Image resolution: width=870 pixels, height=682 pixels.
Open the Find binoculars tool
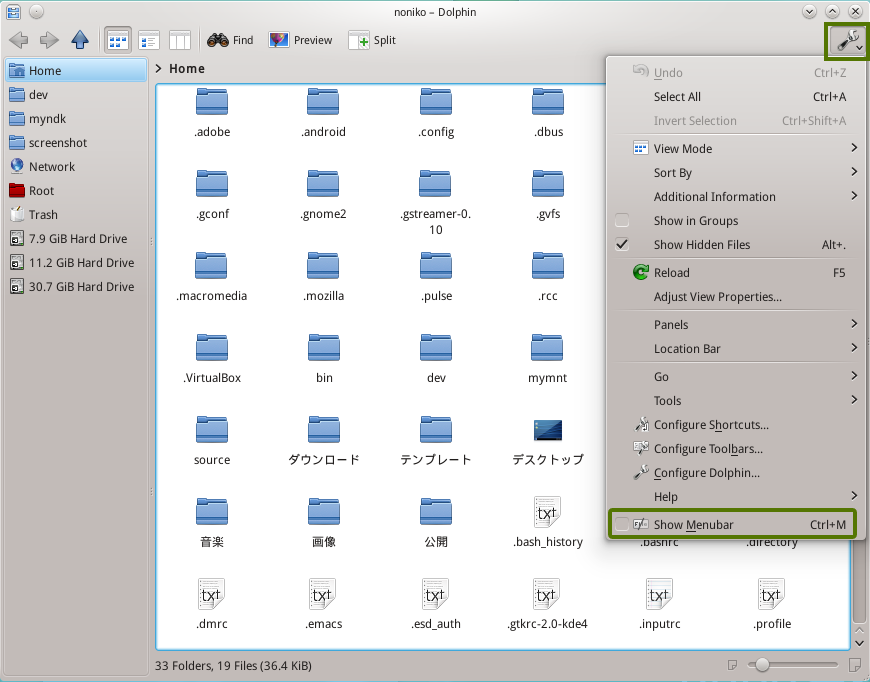[x=230, y=40]
